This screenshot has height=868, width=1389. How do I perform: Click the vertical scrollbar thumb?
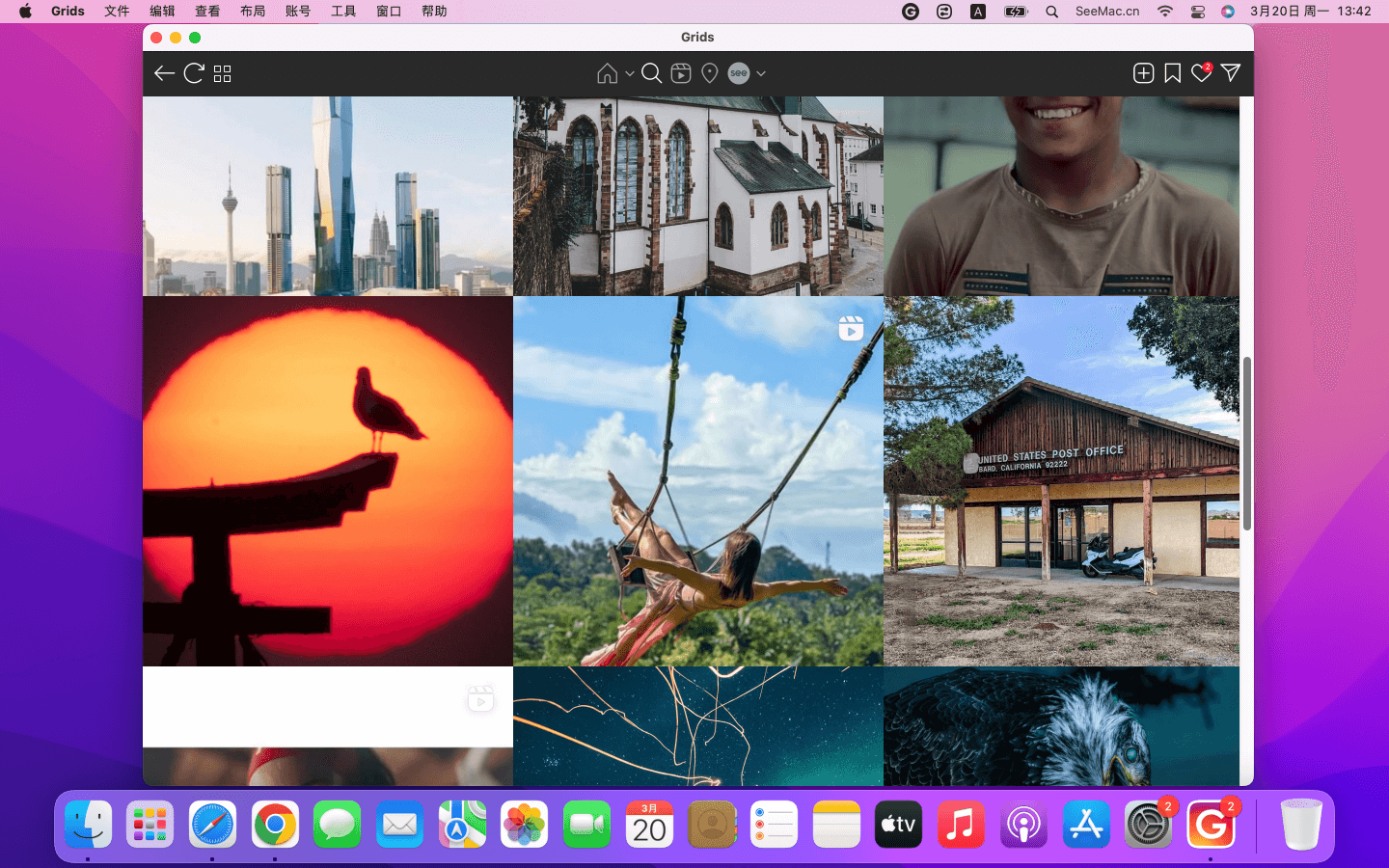click(x=1246, y=444)
